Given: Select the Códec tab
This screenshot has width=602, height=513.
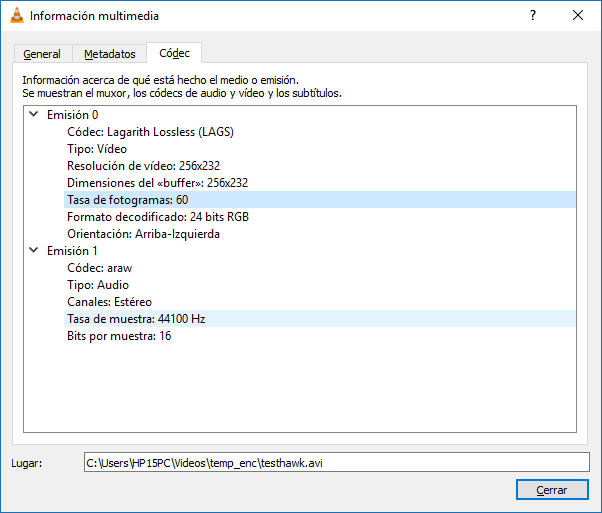Looking at the screenshot, I should click(x=174, y=53).
